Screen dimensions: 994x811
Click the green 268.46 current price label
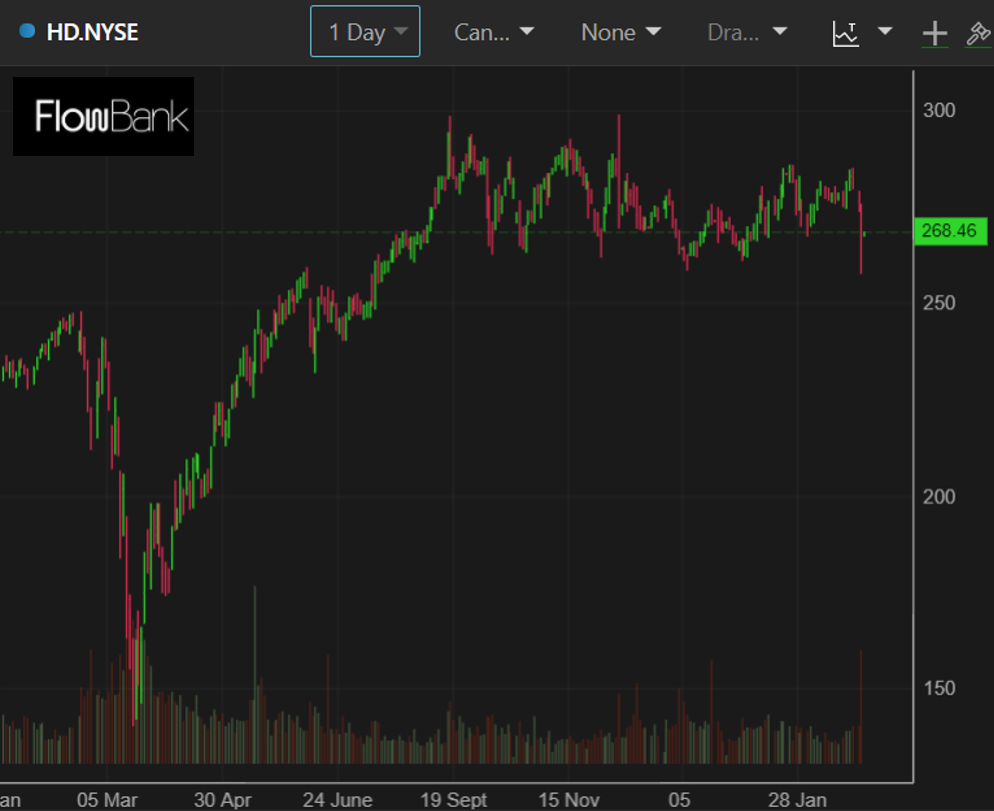949,232
